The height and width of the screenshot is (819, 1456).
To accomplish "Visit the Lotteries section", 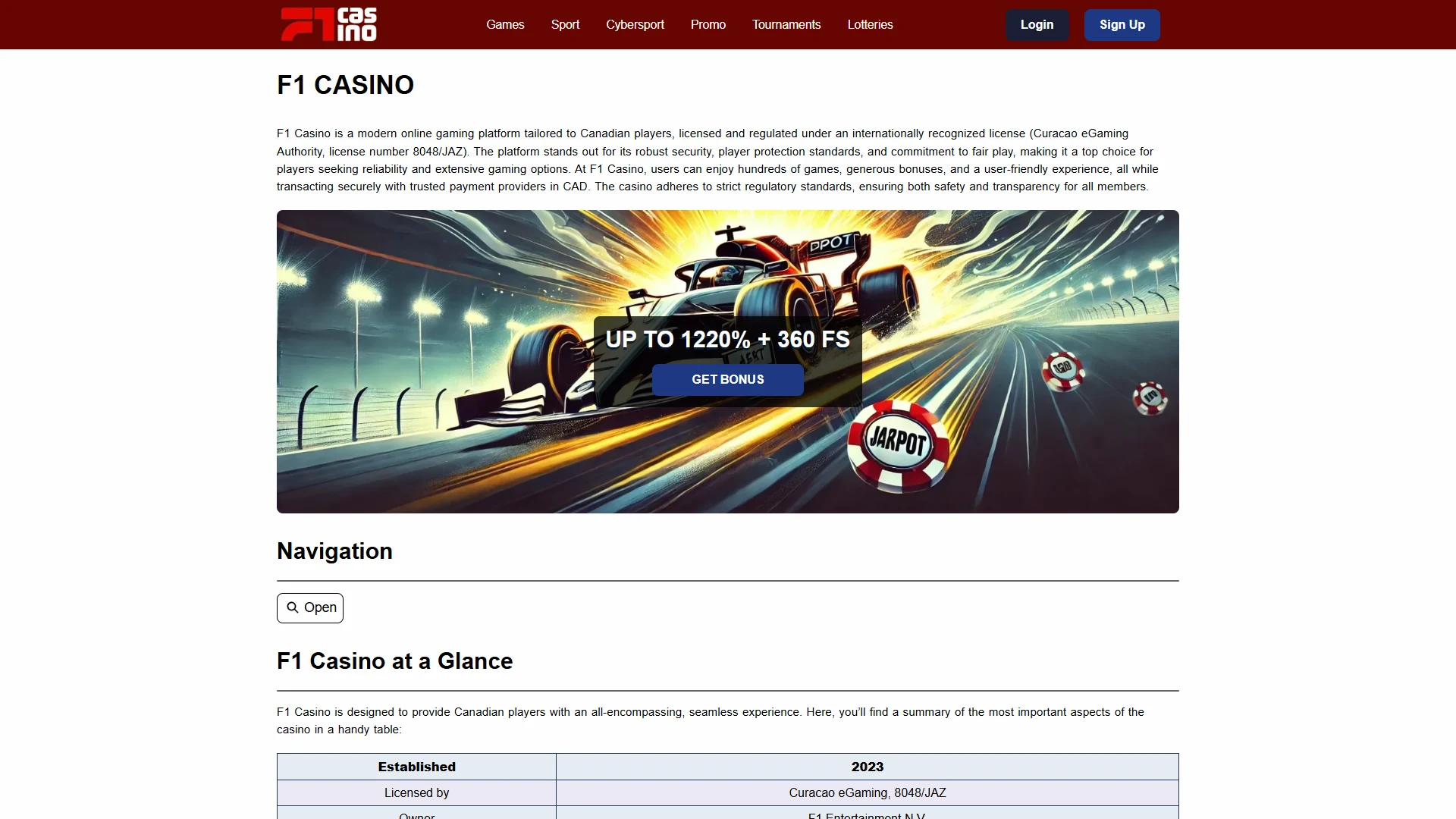I will pos(870,24).
